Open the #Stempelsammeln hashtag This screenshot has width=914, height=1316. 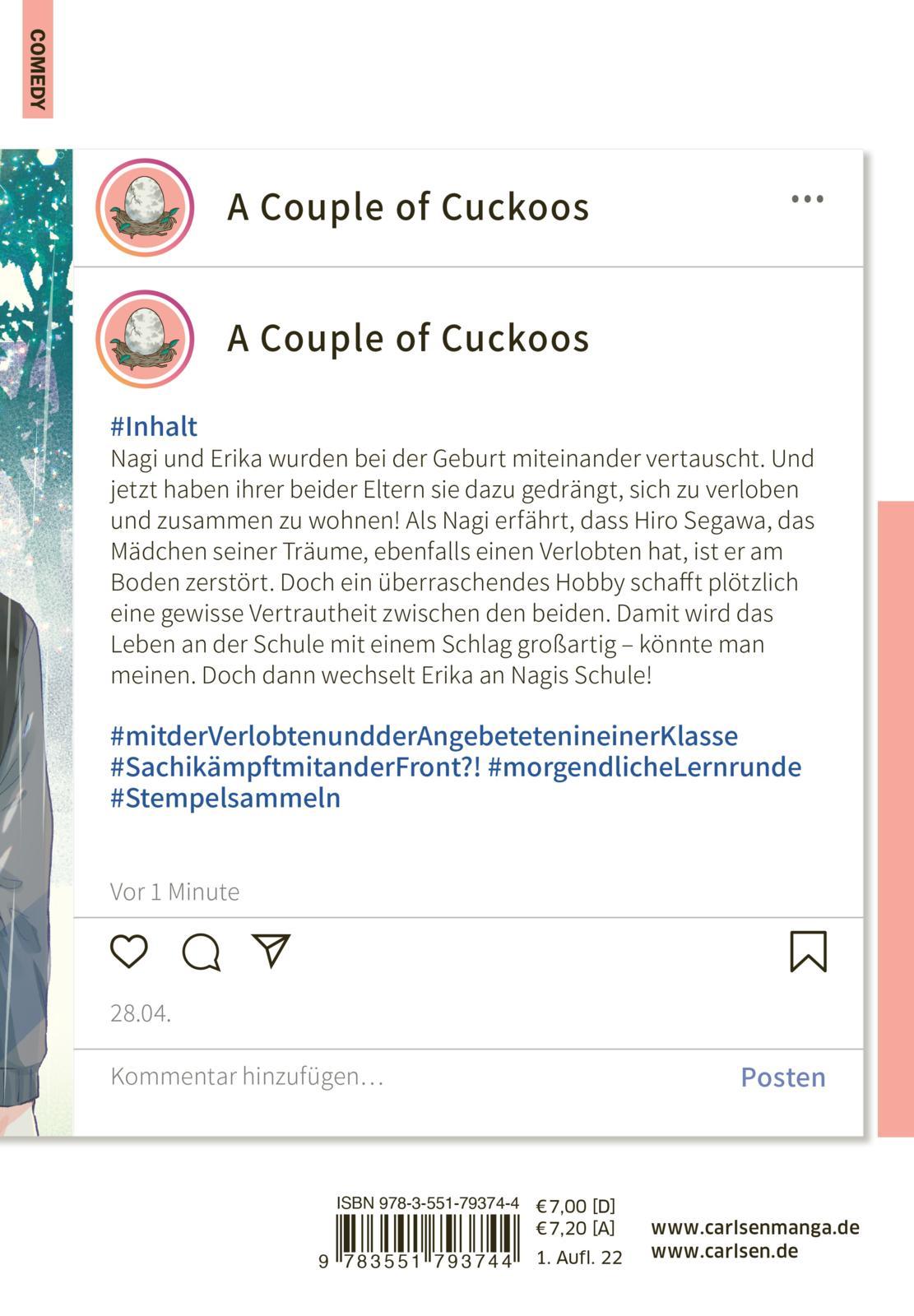[225, 798]
